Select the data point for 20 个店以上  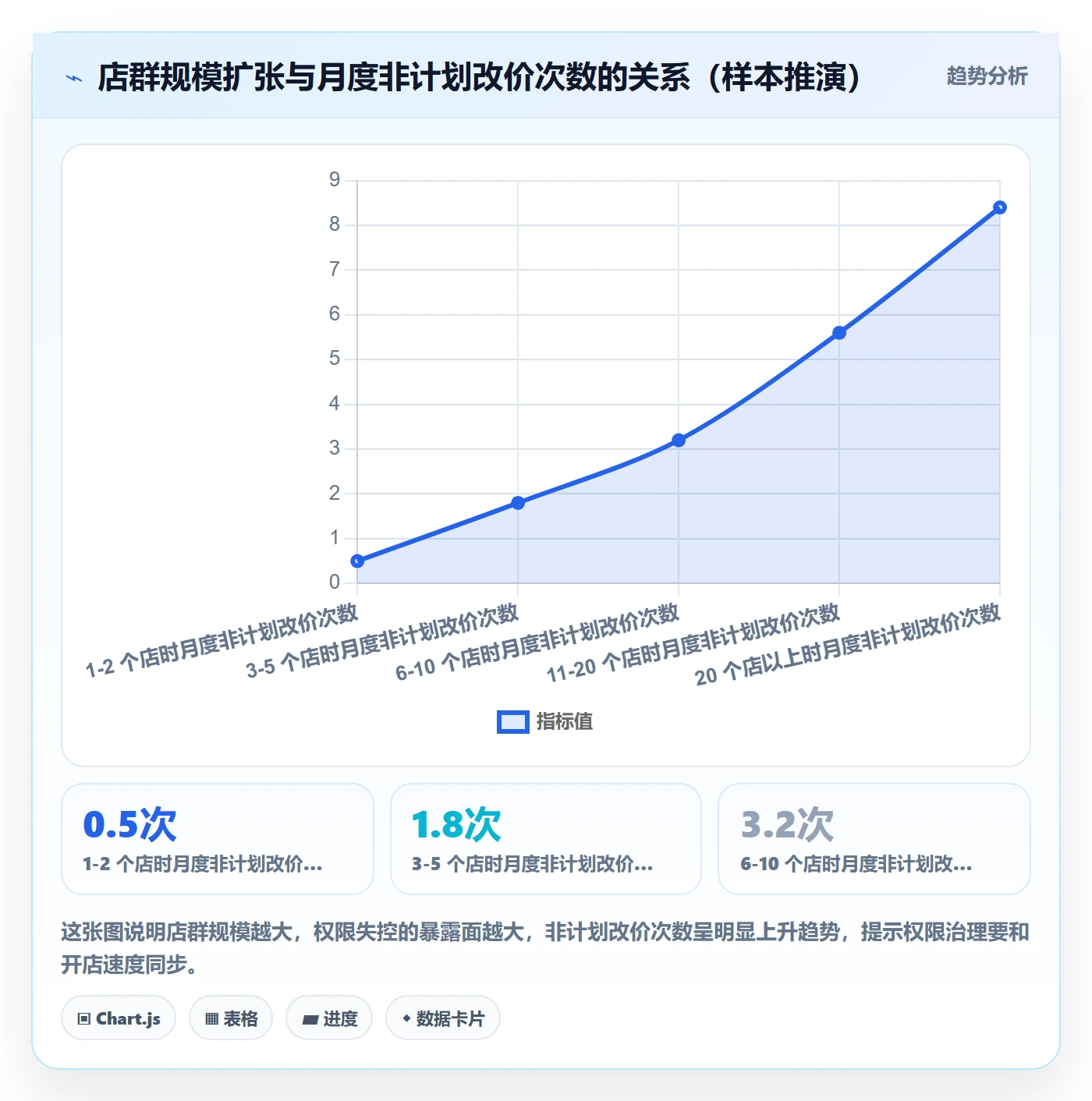pyautogui.click(x=1000, y=207)
